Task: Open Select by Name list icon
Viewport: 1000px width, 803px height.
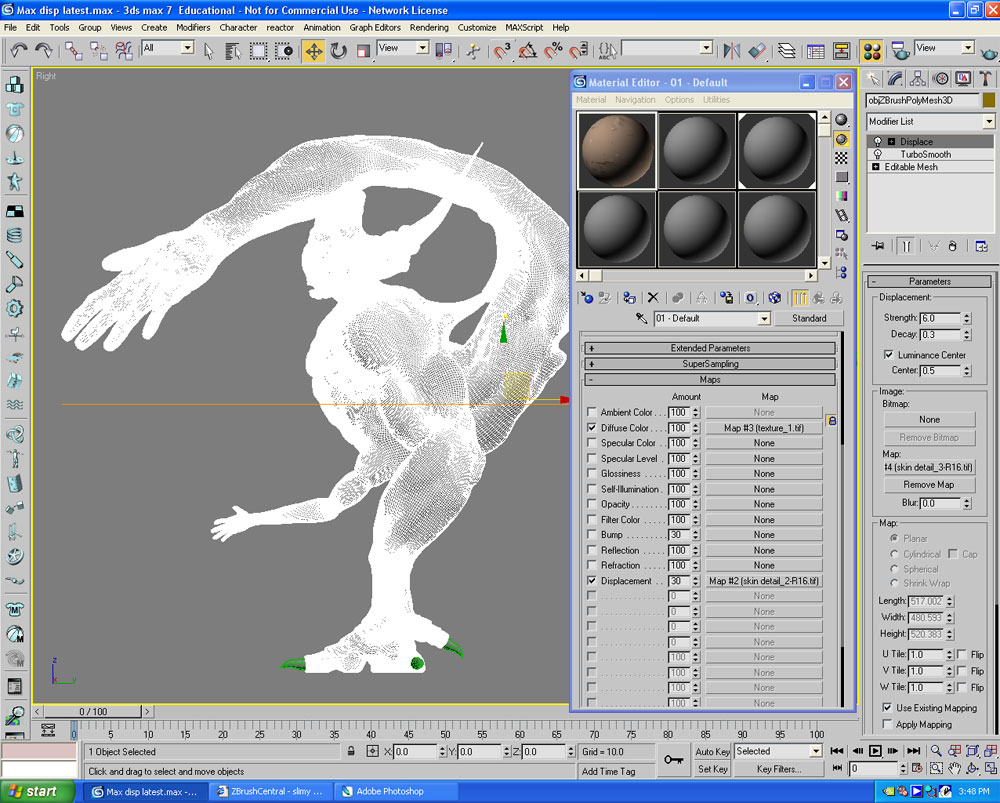Action: 233,51
